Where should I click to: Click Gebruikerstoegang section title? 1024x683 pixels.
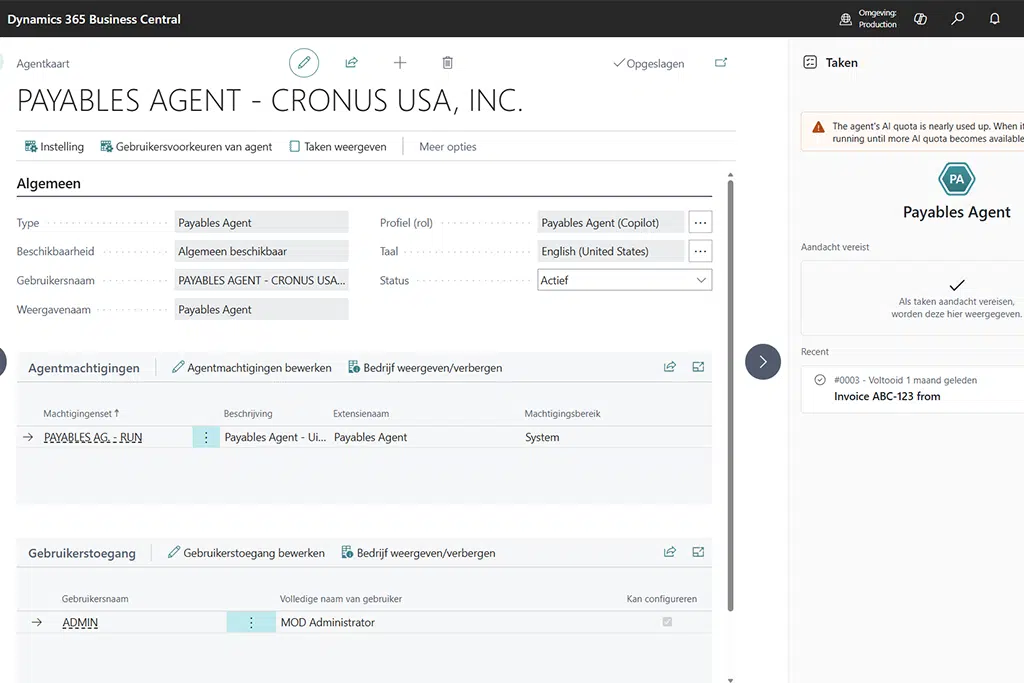tap(82, 554)
